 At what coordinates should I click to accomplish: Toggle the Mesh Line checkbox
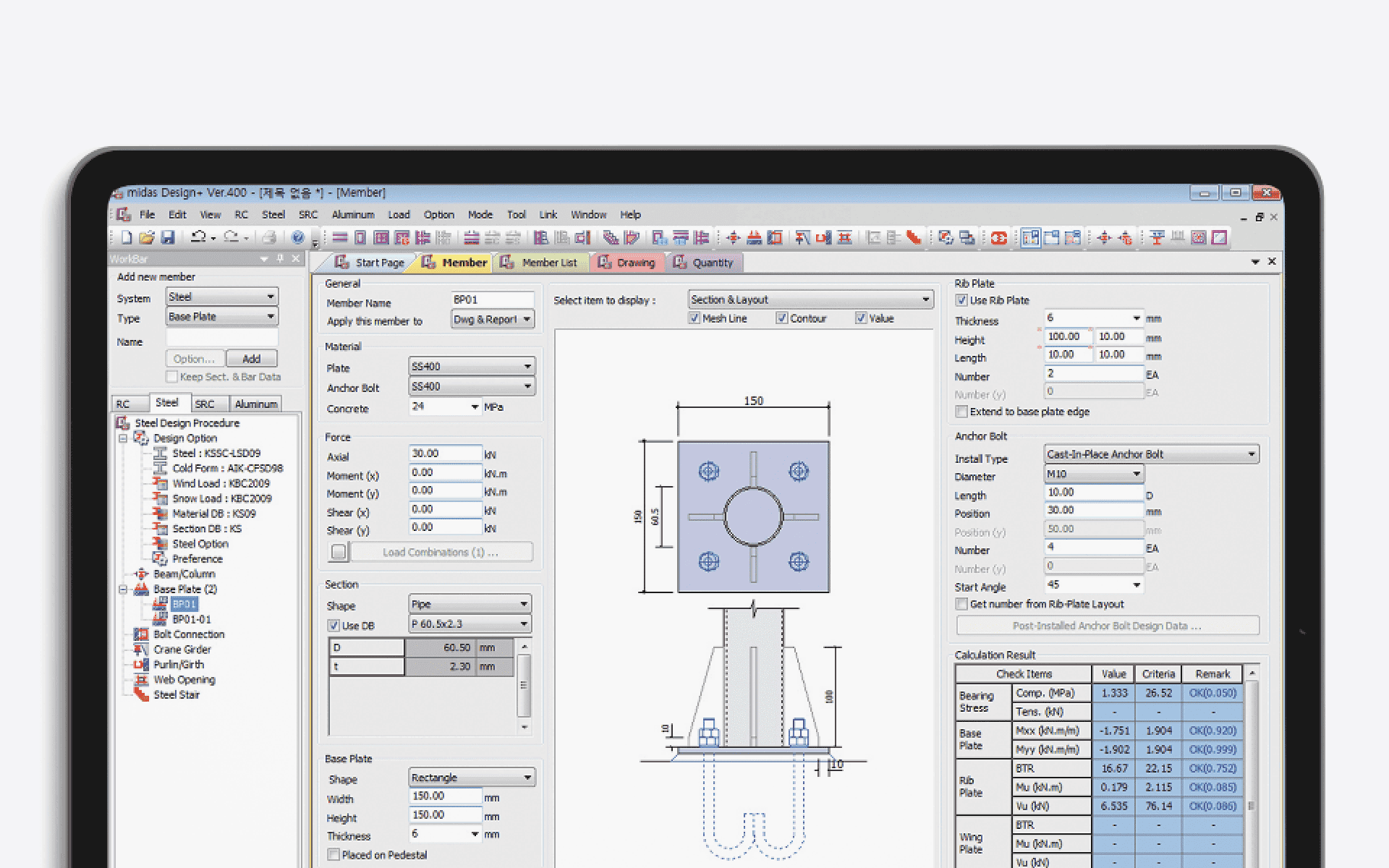(x=694, y=318)
